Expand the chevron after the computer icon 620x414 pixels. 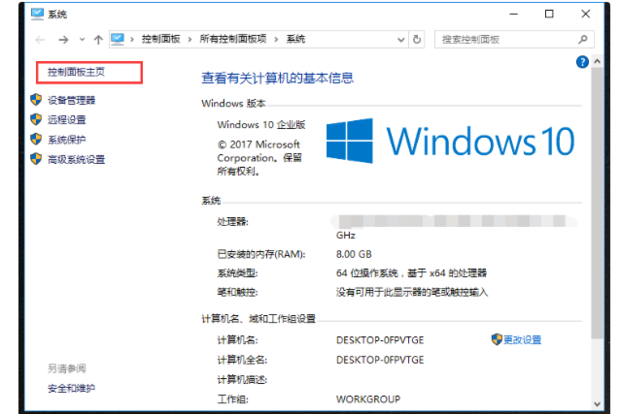point(132,40)
